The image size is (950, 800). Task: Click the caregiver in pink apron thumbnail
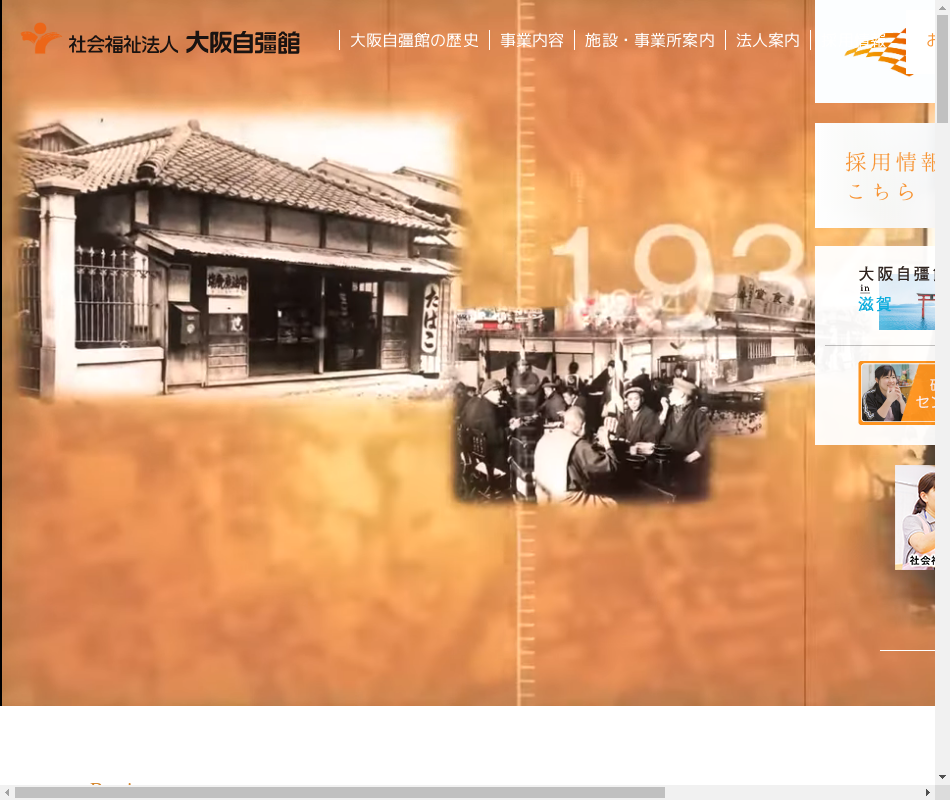[x=915, y=517]
